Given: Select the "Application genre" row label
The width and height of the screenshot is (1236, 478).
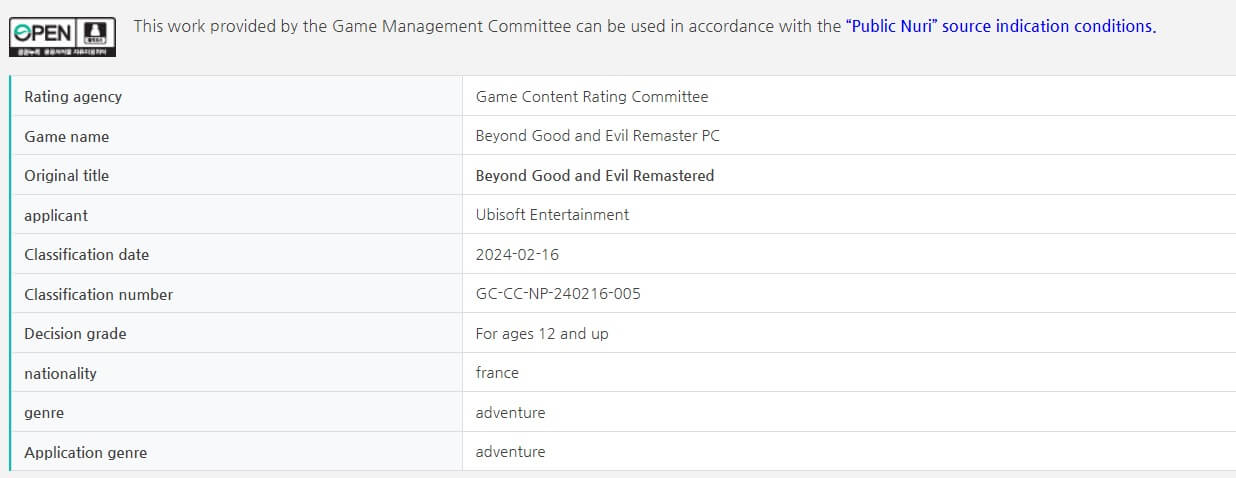Looking at the screenshot, I should tap(86, 453).
